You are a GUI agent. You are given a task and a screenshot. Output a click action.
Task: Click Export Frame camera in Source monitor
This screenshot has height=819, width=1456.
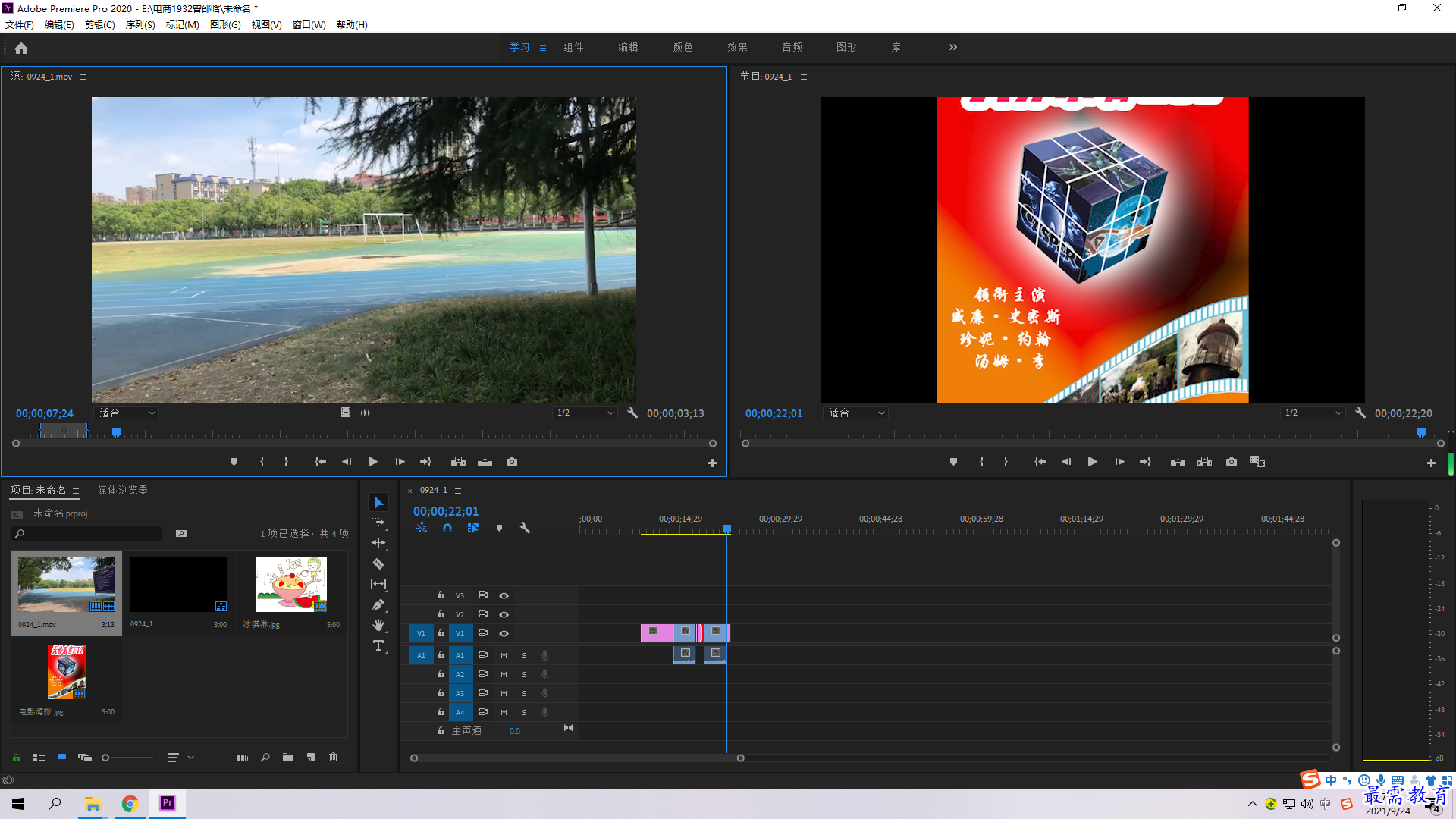512,462
